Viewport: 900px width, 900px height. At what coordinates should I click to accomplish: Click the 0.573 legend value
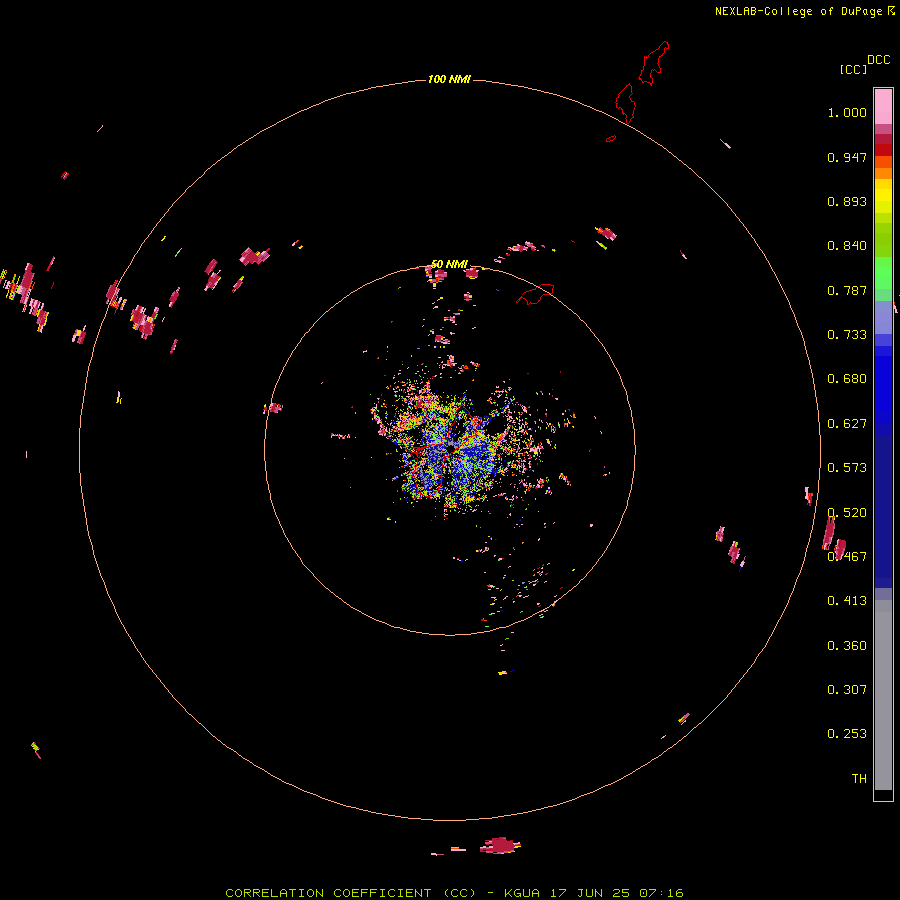click(847, 468)
